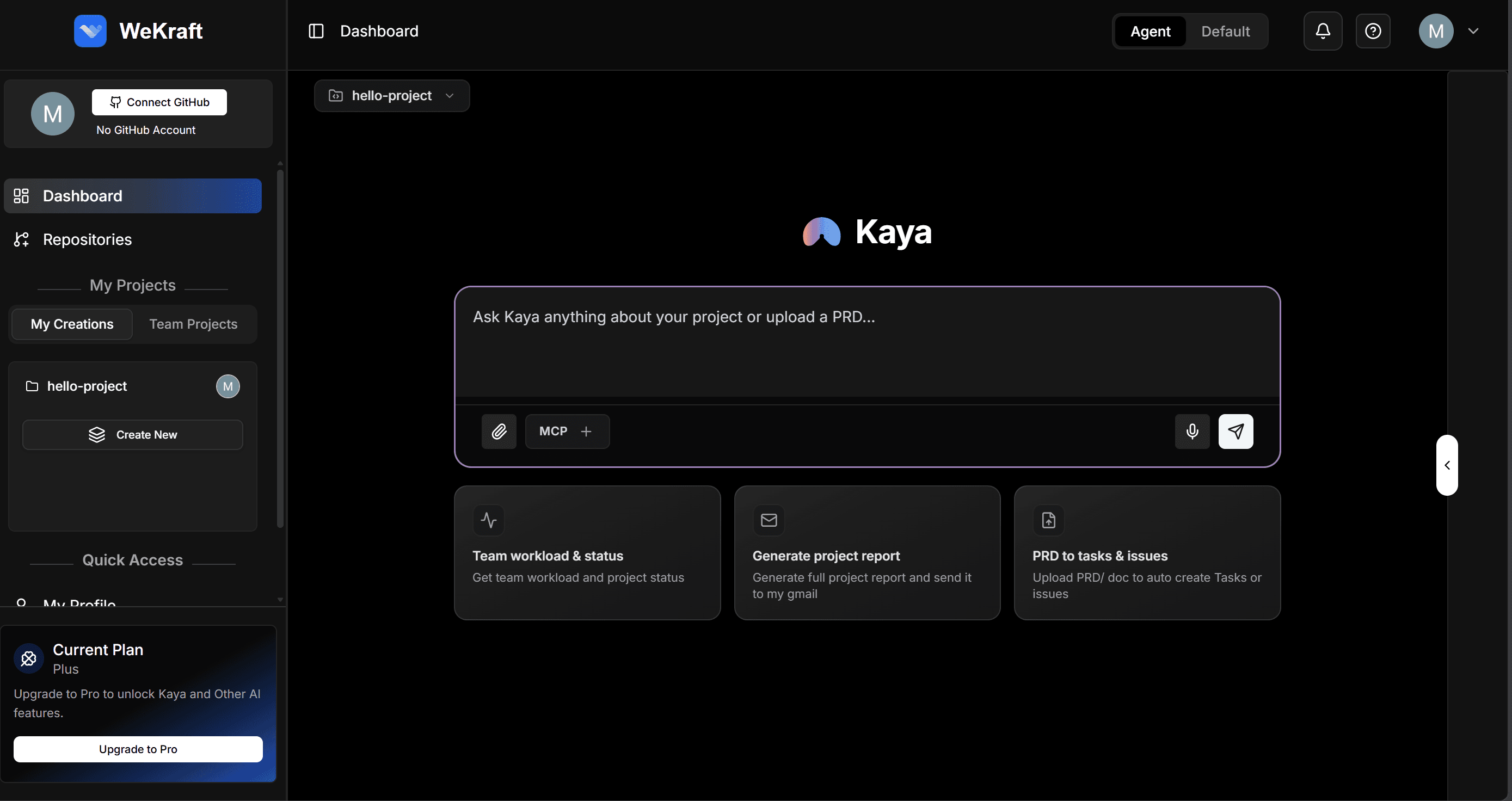
Task: Click the large M avatar in GitHub card
Action: pos(53,114)
